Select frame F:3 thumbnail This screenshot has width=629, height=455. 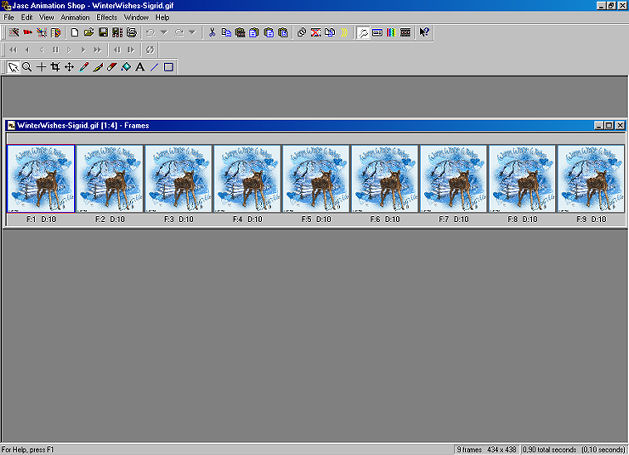[179, 179]
